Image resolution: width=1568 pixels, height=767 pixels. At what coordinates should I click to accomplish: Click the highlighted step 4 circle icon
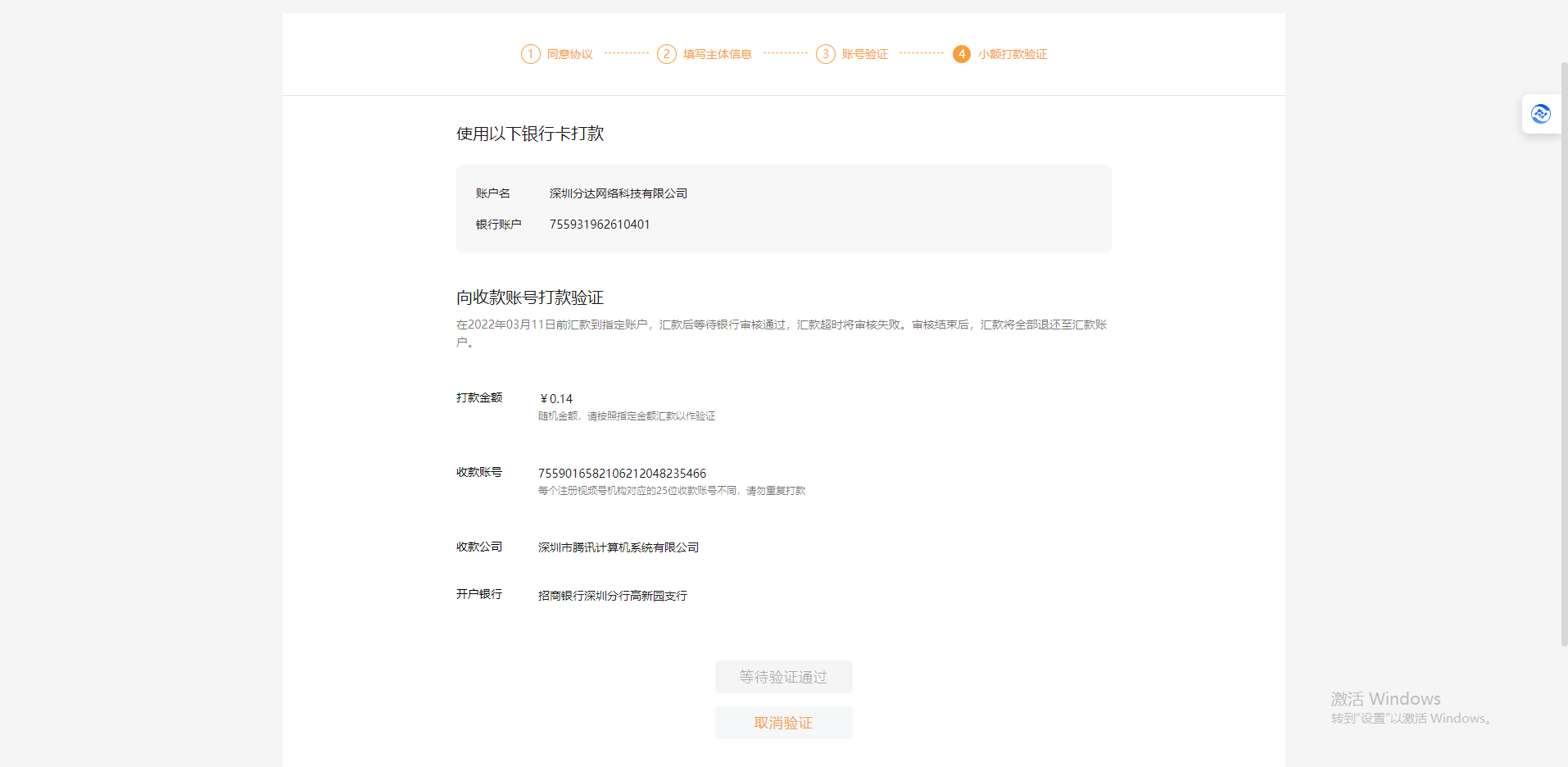(x=962, y=54)
